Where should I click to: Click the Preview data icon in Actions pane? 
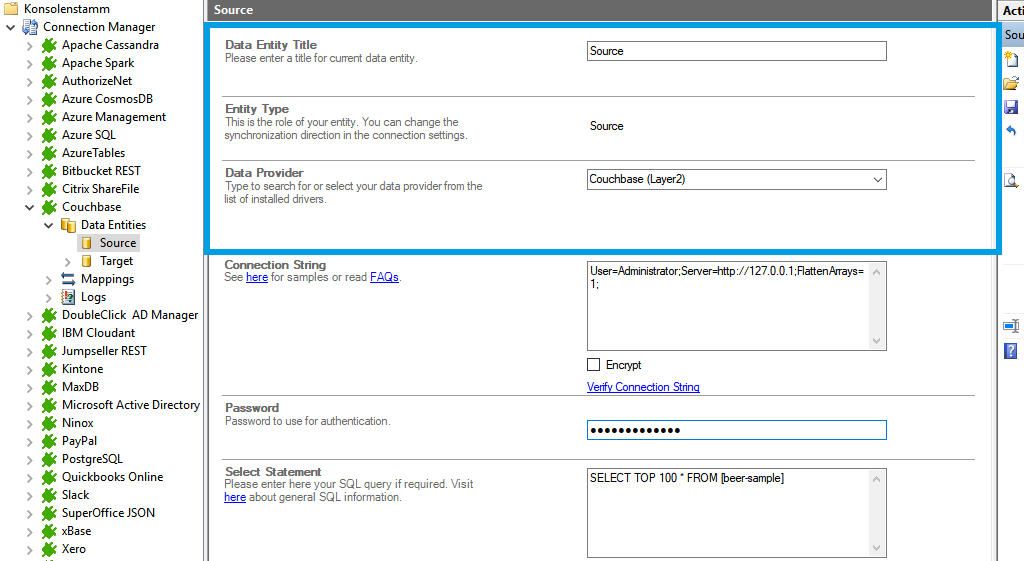click(x=1011, y=180)
